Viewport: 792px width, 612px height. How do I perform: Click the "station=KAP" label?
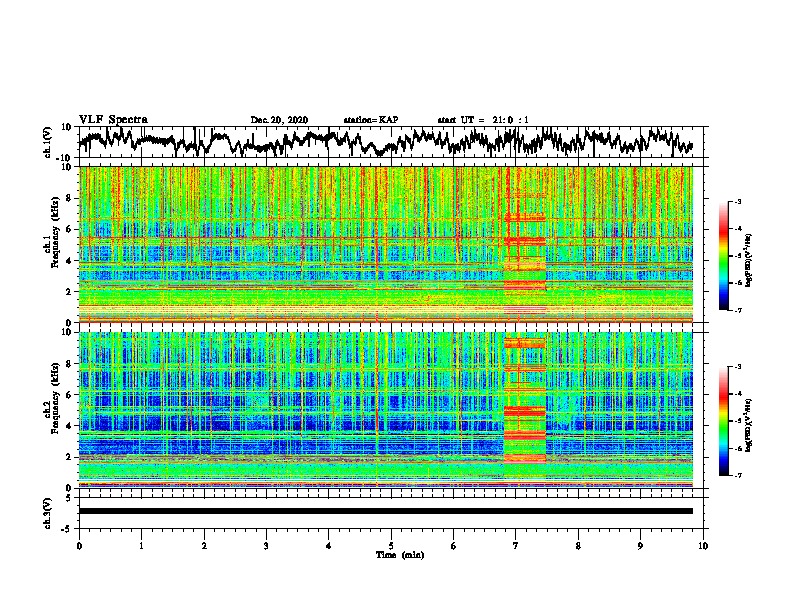click(371, 120)
